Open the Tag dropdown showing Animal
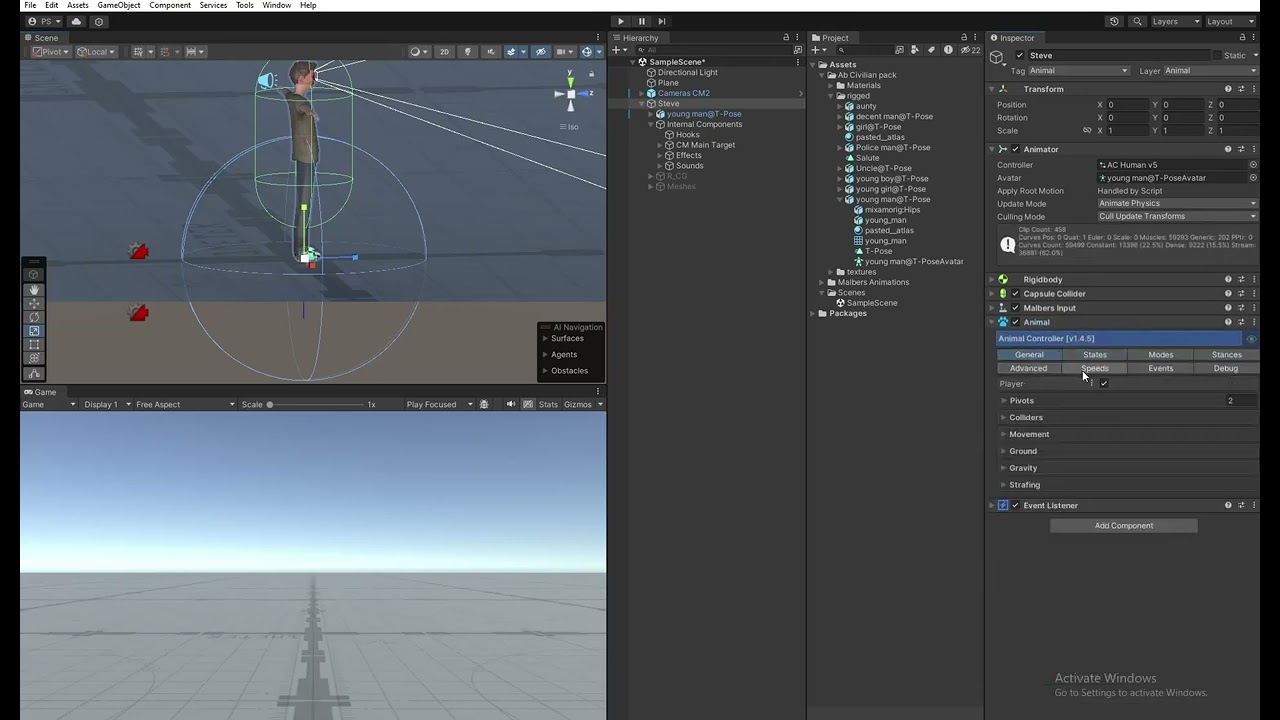This screenshot has width=1280, height=720. (x=1079, y=71)
